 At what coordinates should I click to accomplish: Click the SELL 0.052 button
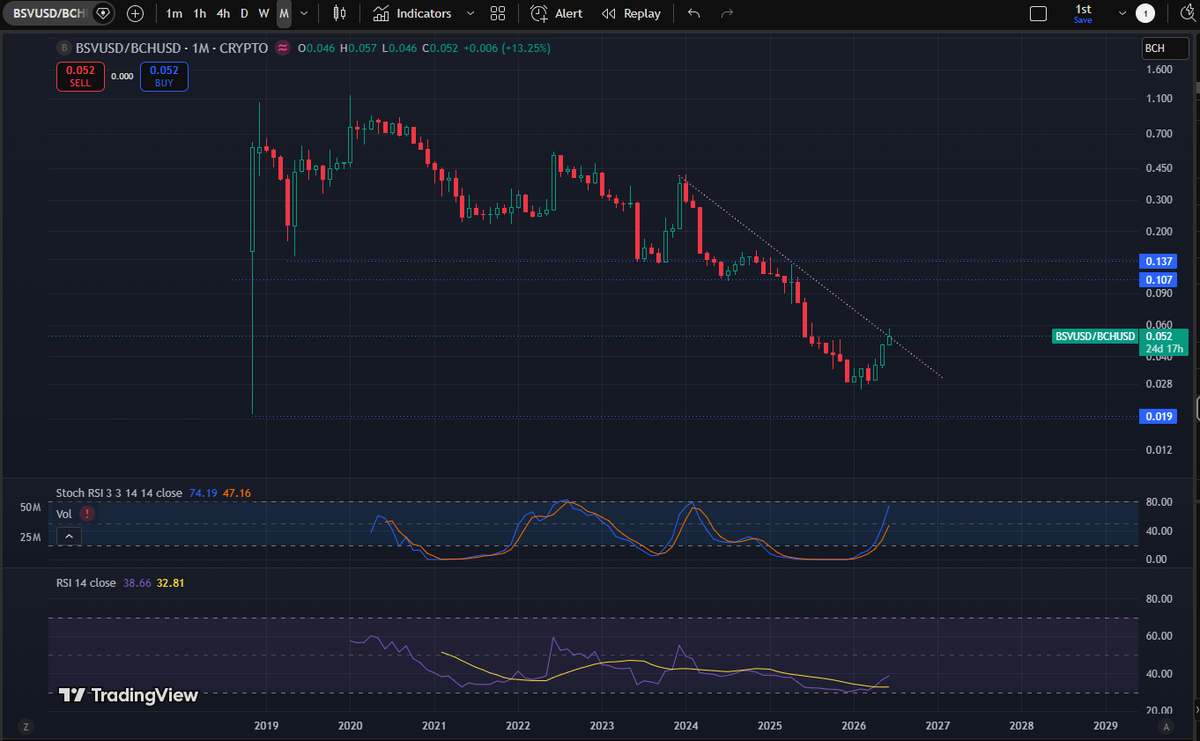point(80,76)
